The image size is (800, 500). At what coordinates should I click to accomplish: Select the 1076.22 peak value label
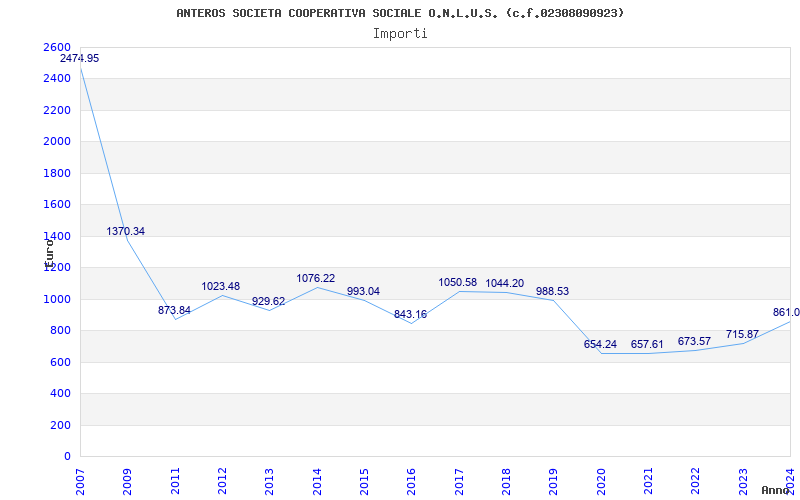point(316,279)
